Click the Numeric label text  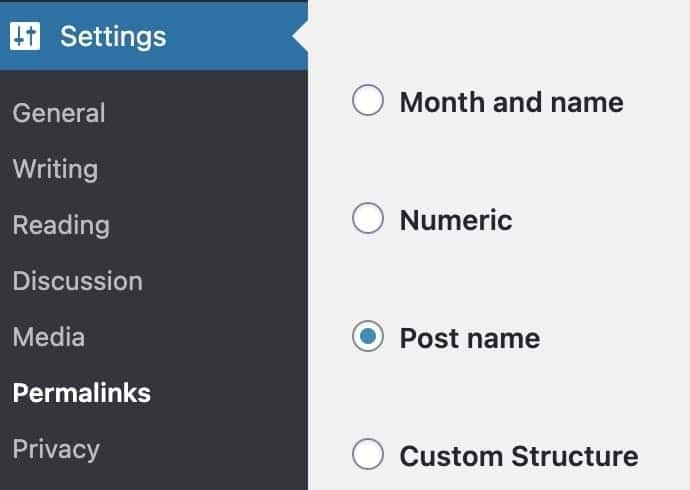456,220
